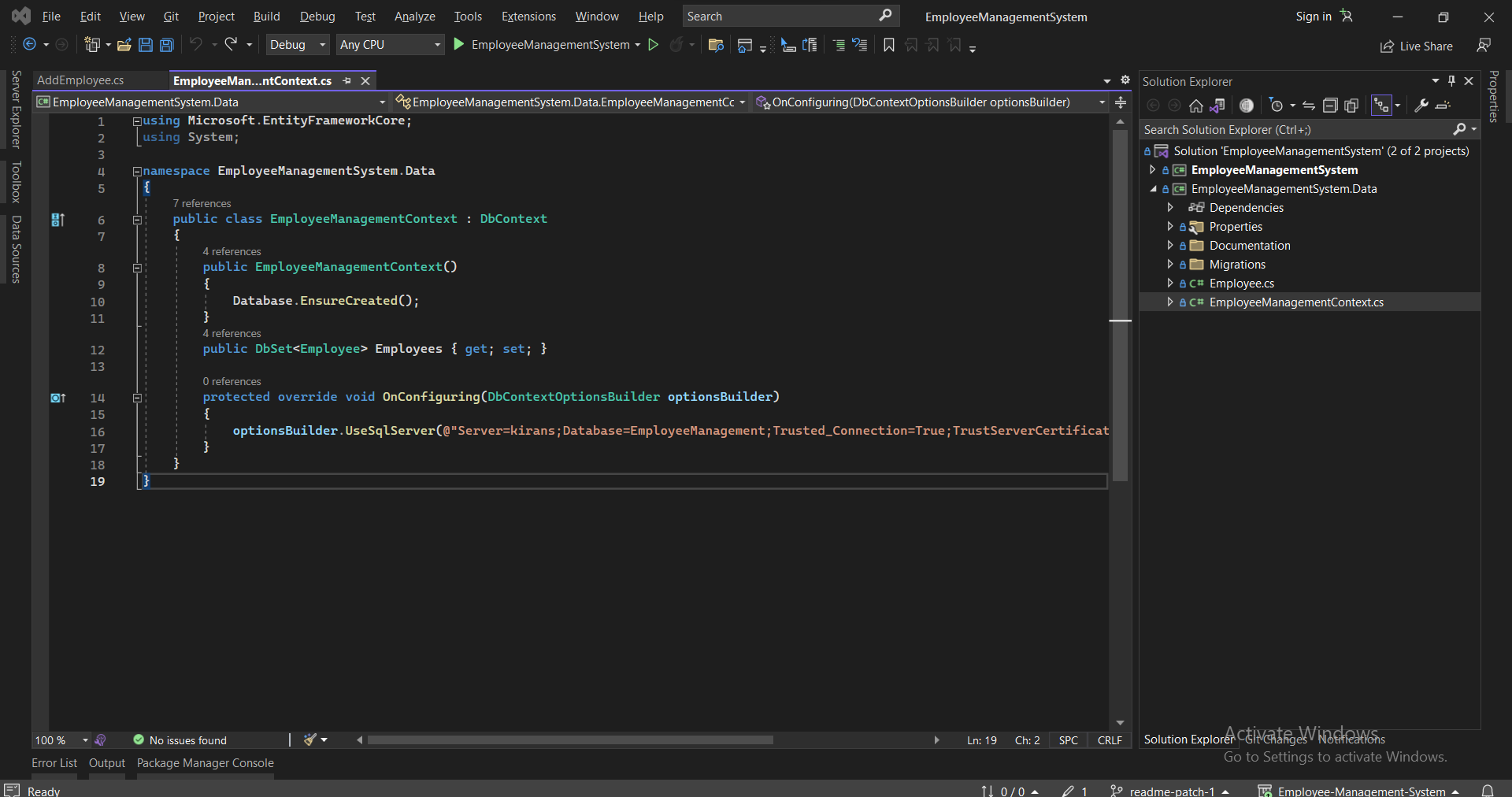Open the Debug configuration dropdown
The height and width of the screenshot is (797, 1512).
coord(298,45)
